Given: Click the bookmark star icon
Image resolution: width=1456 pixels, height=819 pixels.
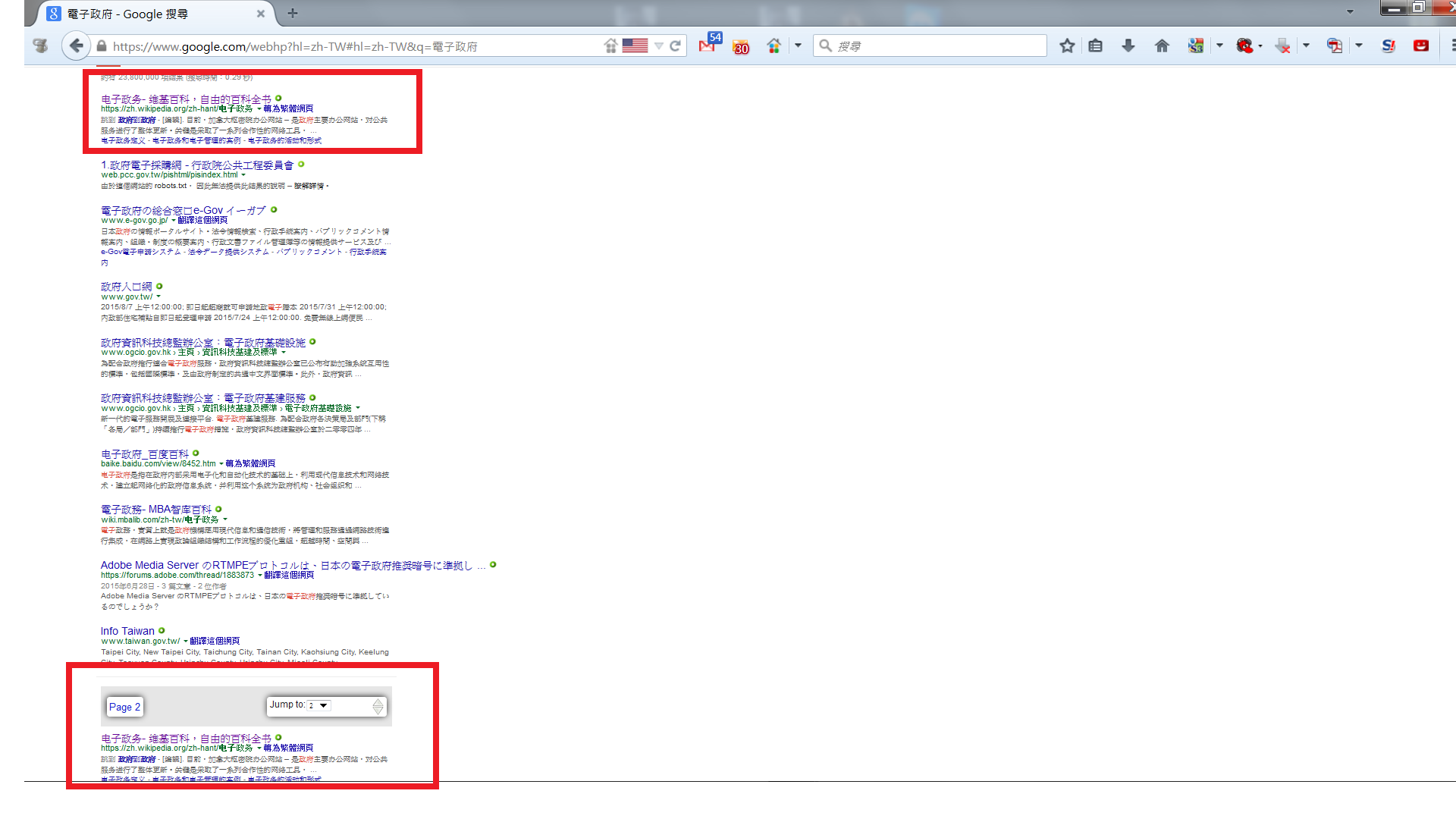Looking at the screenshot, I should (1067, 46).
